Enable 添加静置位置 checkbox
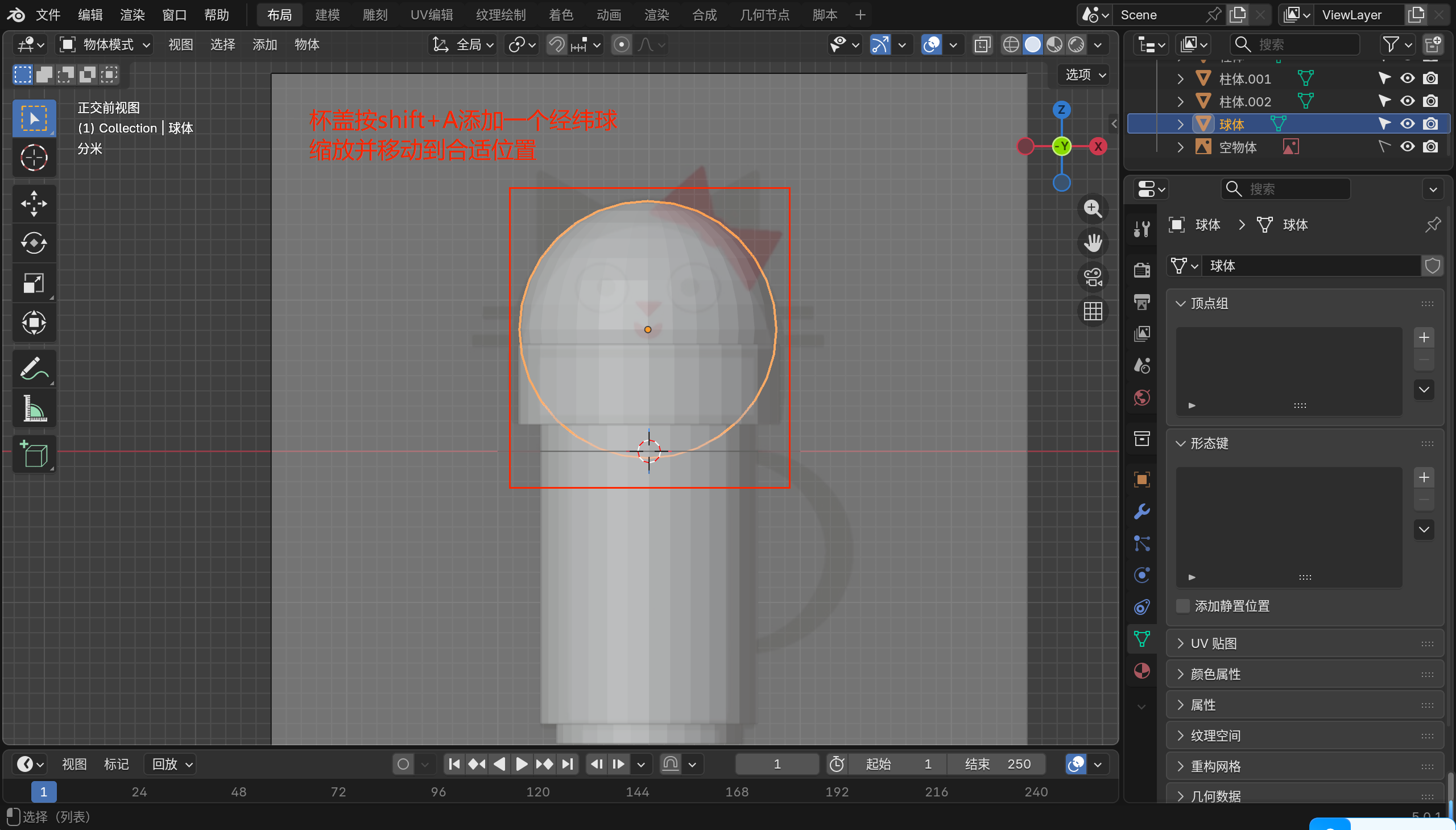This screenshot has height=830, width=1456. [1183, 606]
